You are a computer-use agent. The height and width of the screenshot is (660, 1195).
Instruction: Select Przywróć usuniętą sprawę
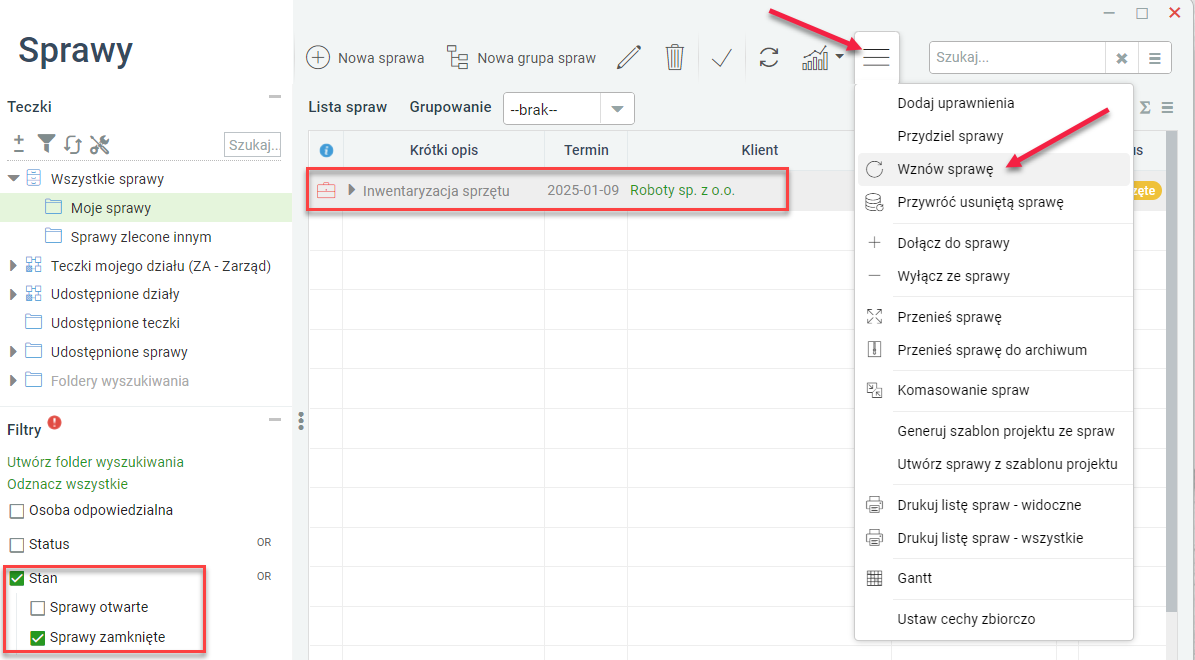(x=993, y=202)
